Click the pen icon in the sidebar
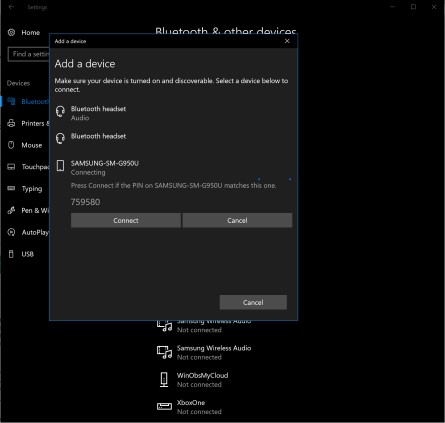The image size is (445, 423). [x=11, y=210]
